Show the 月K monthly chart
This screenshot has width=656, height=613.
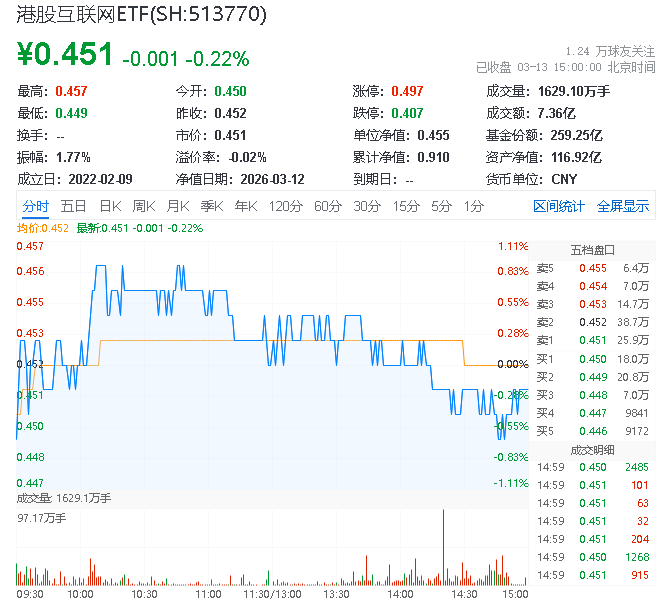click(178, 206)
